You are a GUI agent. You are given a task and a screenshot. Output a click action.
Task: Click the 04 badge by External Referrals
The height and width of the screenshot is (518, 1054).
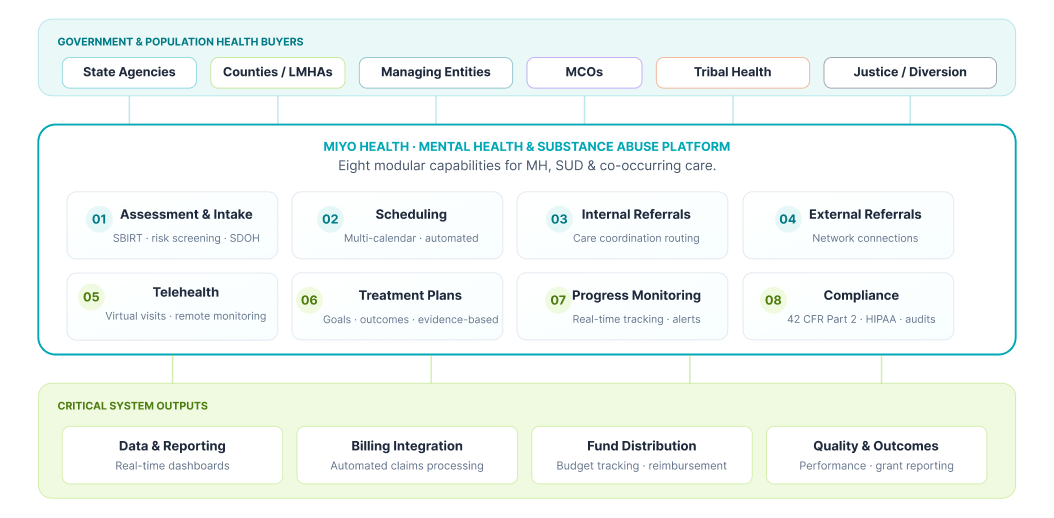pos(788,219)
